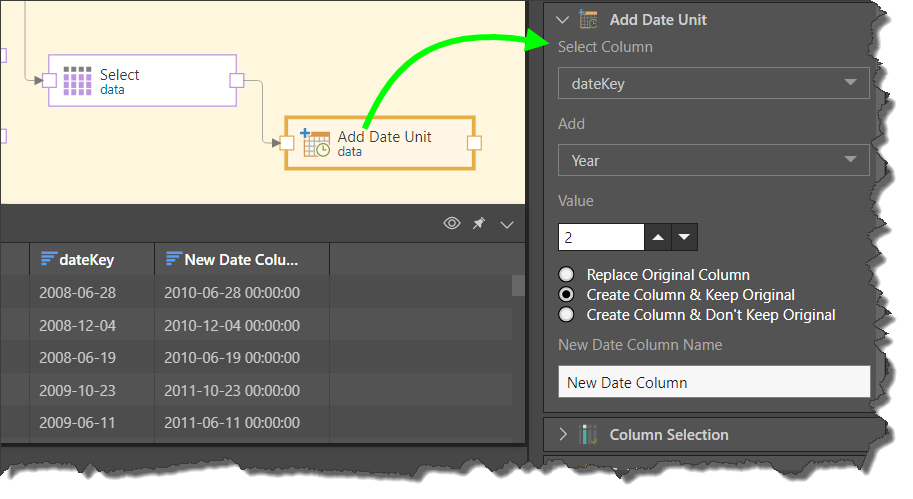Screen dimensions: 913x499
Task: Choose Create Column & Don't Keep Original
Action: (x=567, y=315)
